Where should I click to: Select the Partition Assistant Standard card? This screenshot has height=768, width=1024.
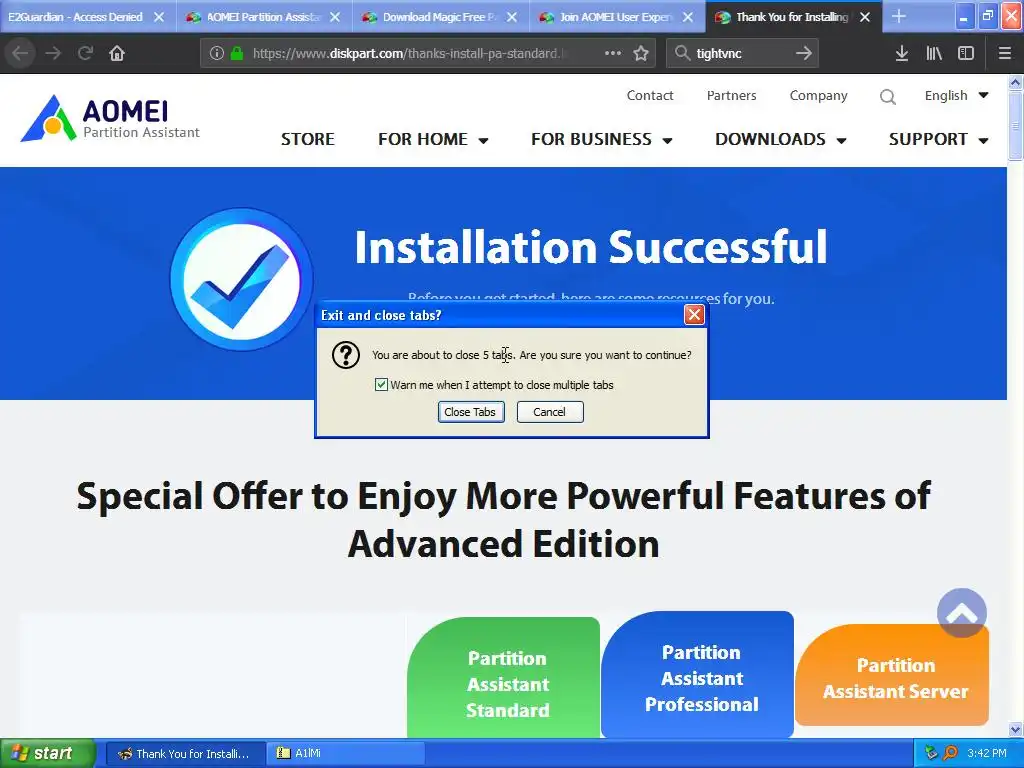tap(504, 677)
